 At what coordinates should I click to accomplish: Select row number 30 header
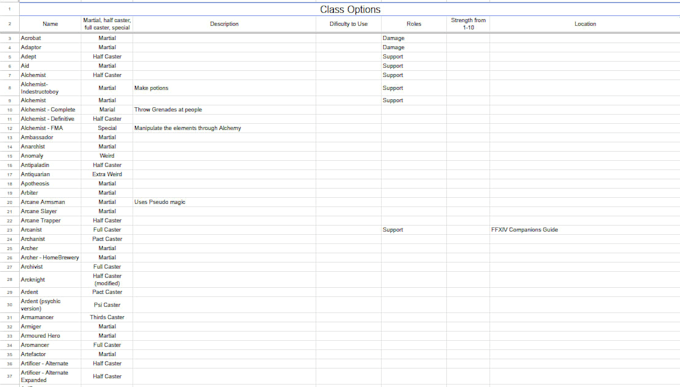[10, 305]
